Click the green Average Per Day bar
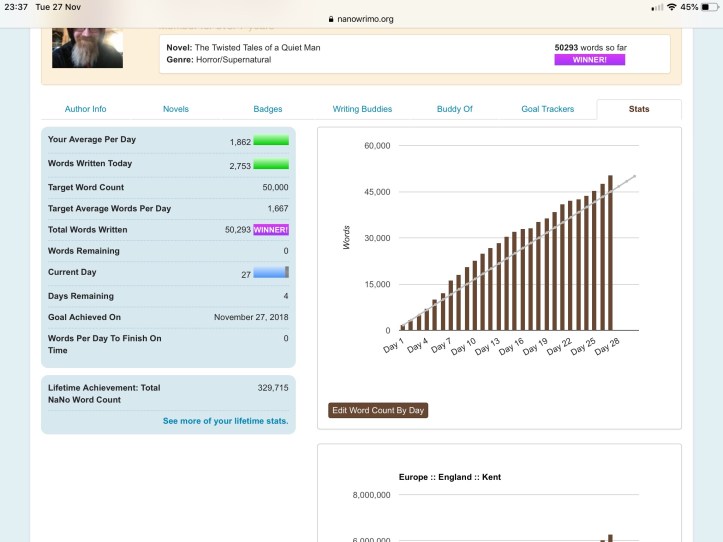The image size is (723, 542). tap(270, 141)
